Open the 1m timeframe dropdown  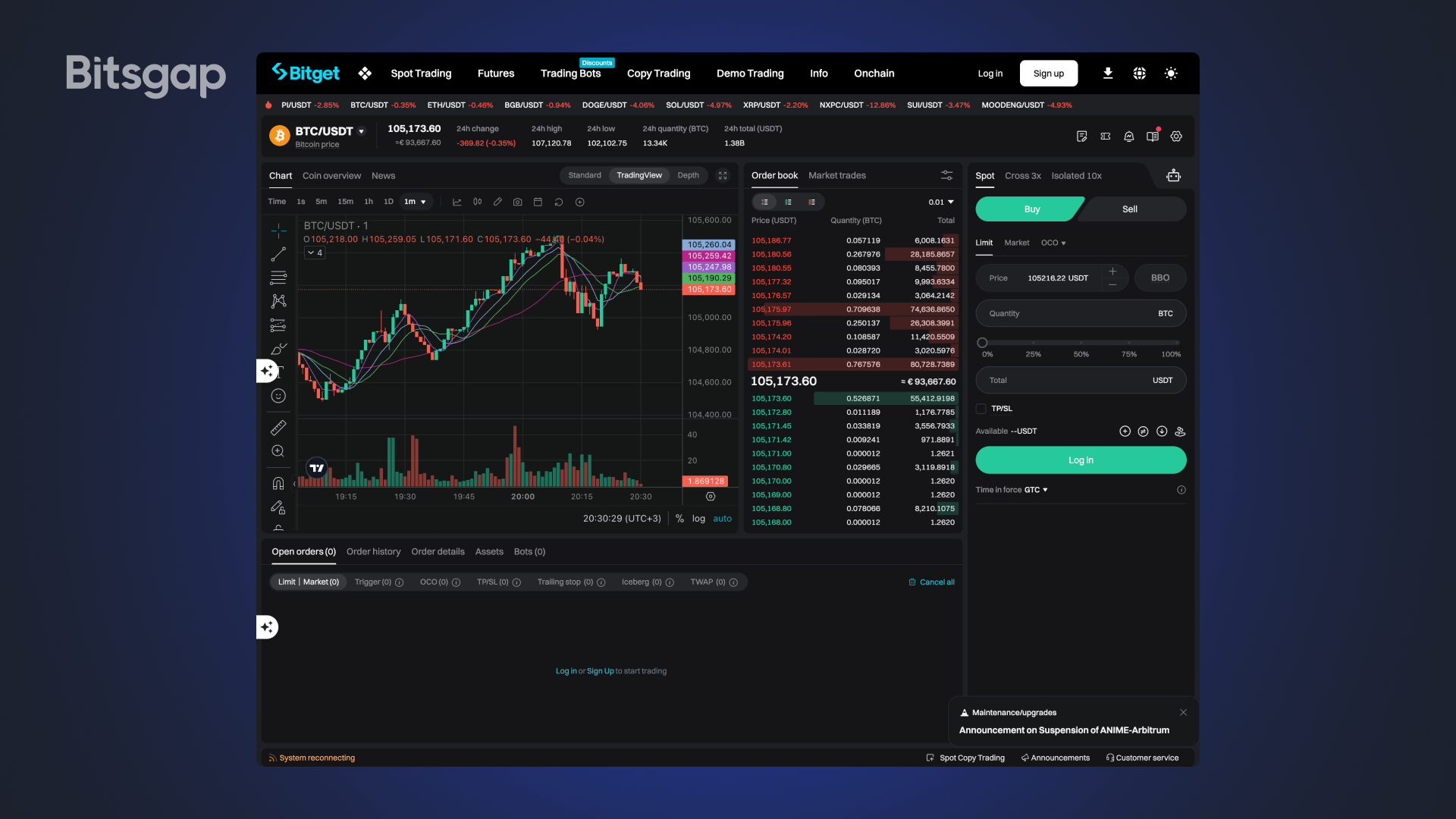(x=415, y=202)
